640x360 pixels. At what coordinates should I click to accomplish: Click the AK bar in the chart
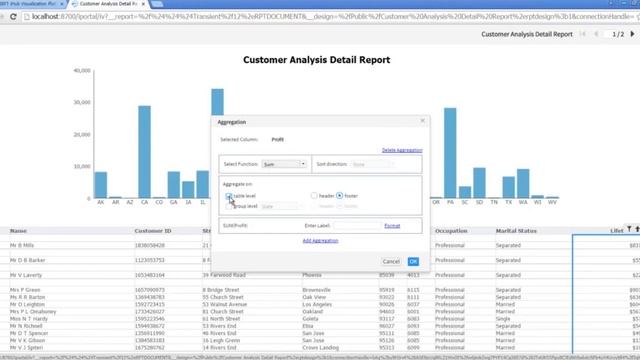point(101,185)
